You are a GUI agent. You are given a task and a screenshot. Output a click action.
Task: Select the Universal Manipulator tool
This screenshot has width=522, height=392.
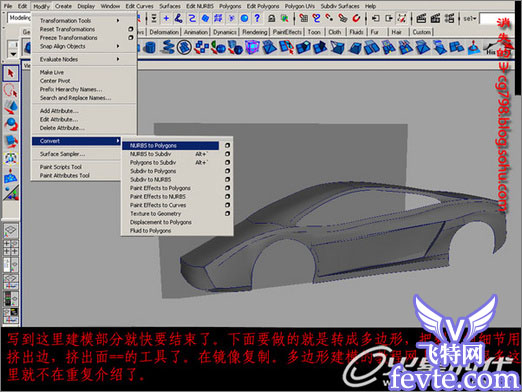click(x=11, y=158)
